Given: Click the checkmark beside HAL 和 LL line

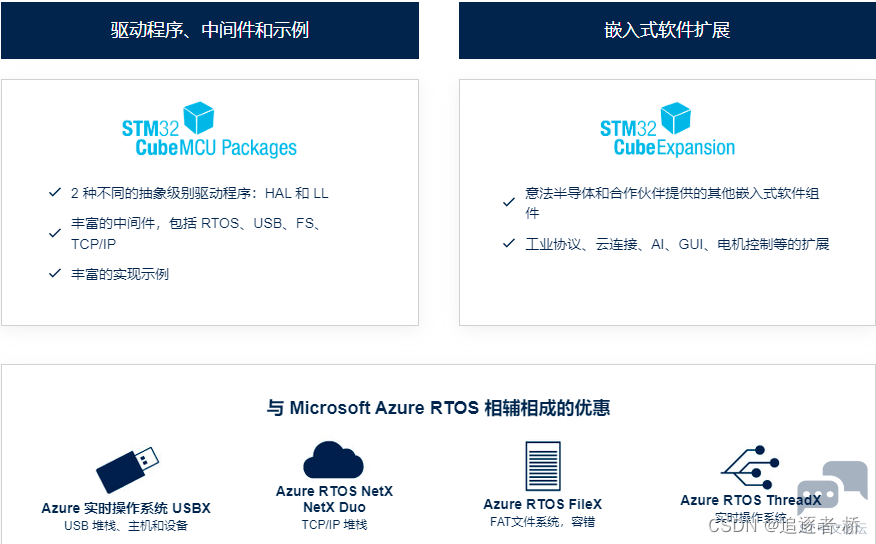Looking at the screenshot, I should point(55,193).
